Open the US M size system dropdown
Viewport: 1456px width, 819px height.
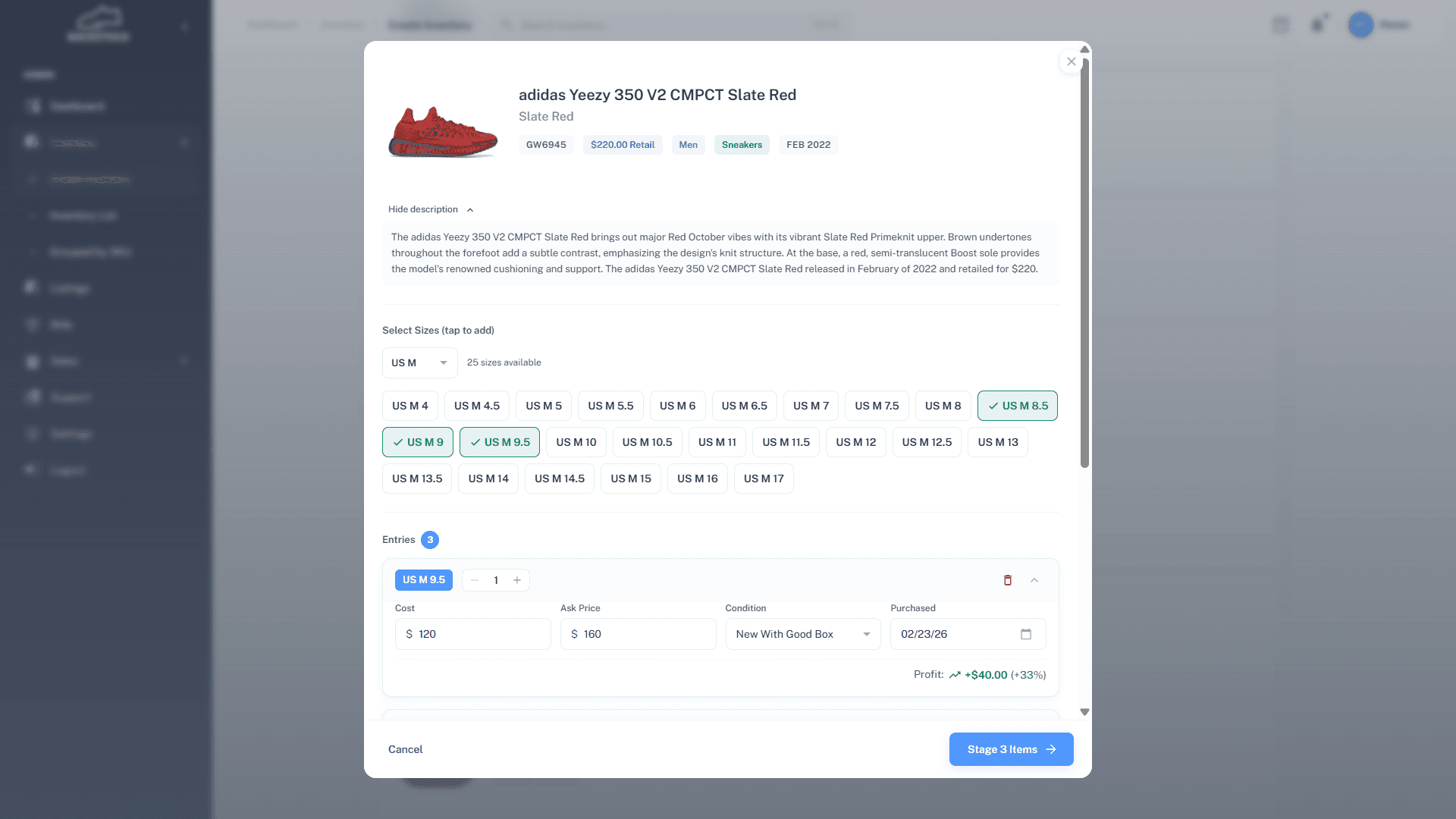click(419, 362)
